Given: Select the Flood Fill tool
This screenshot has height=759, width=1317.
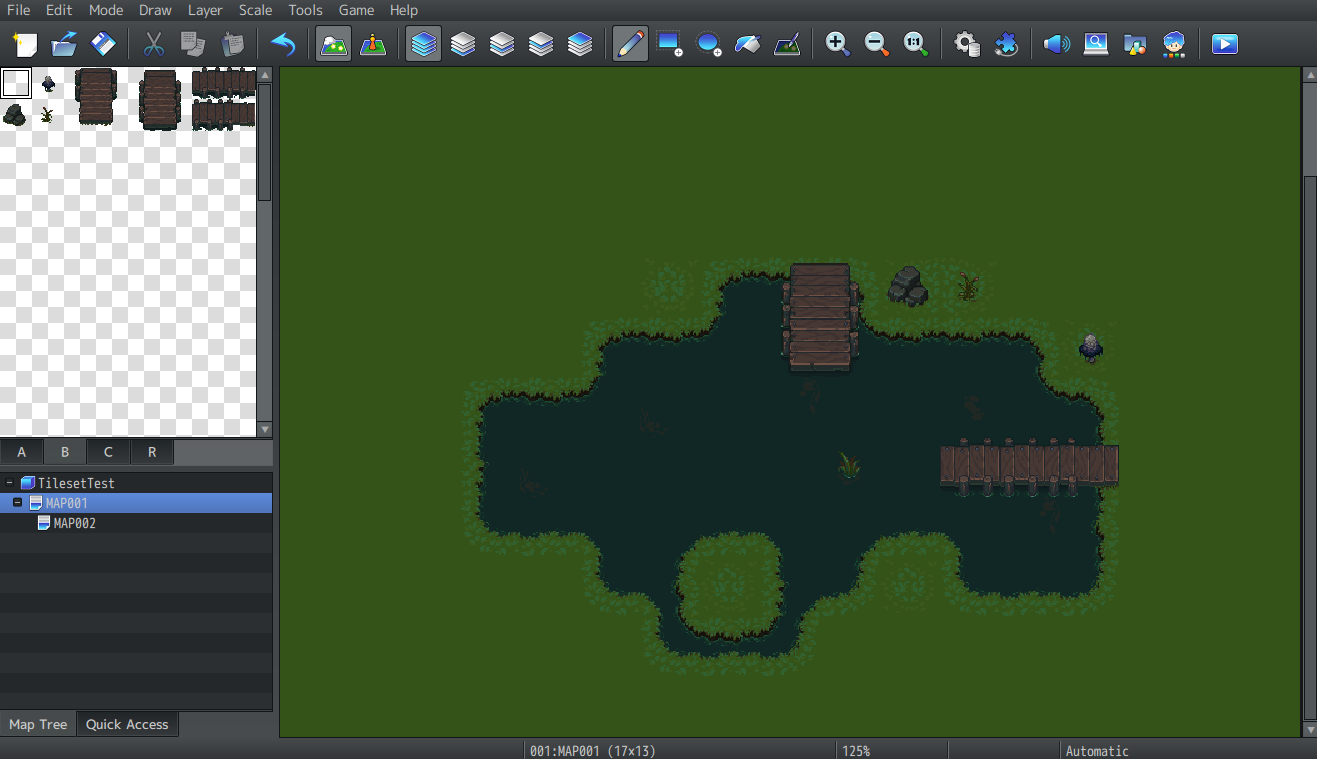Looking at the screenshot, I should pyautogui.click(x=747, y=44).
